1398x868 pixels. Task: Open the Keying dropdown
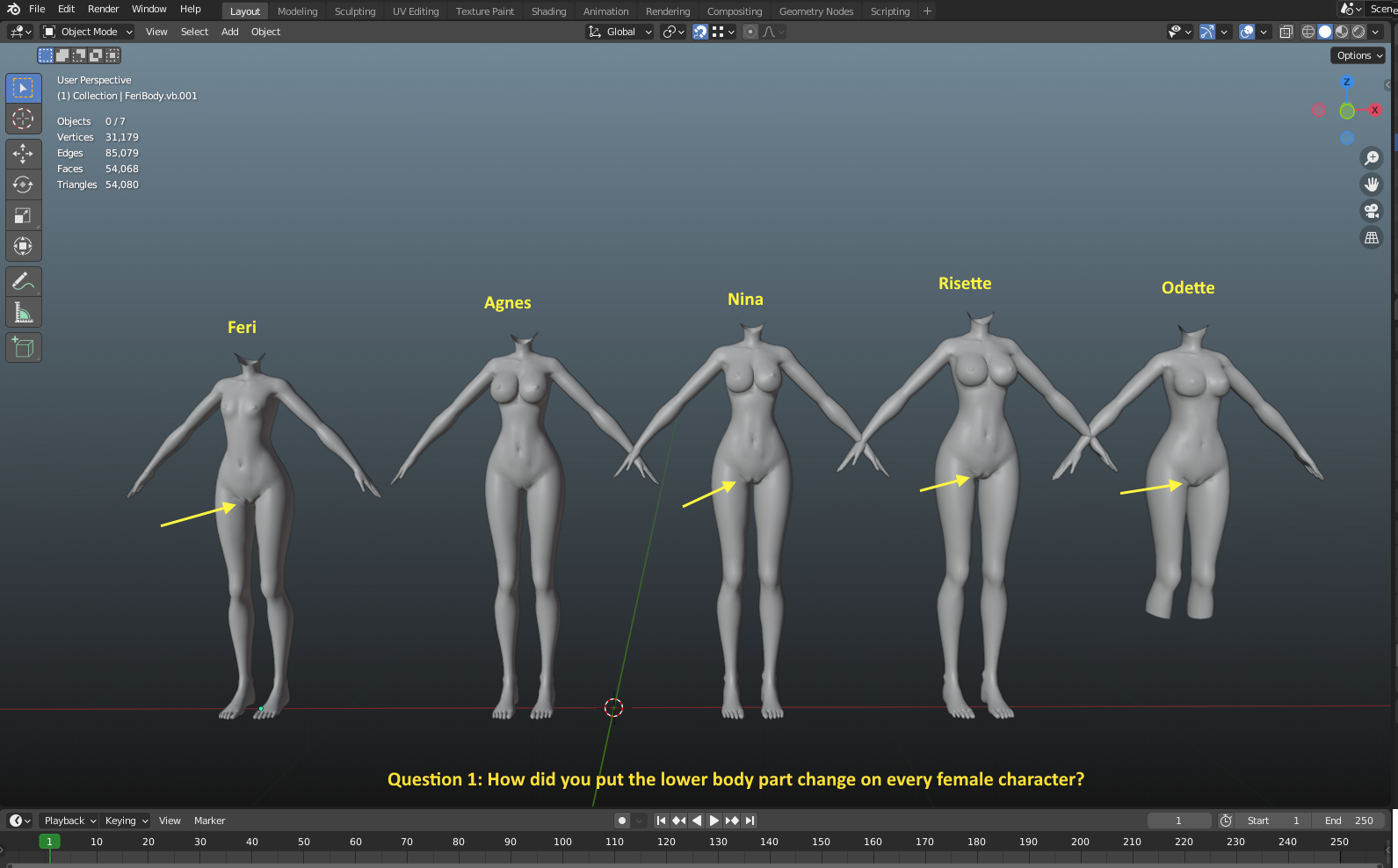click(x=126, y=821)
